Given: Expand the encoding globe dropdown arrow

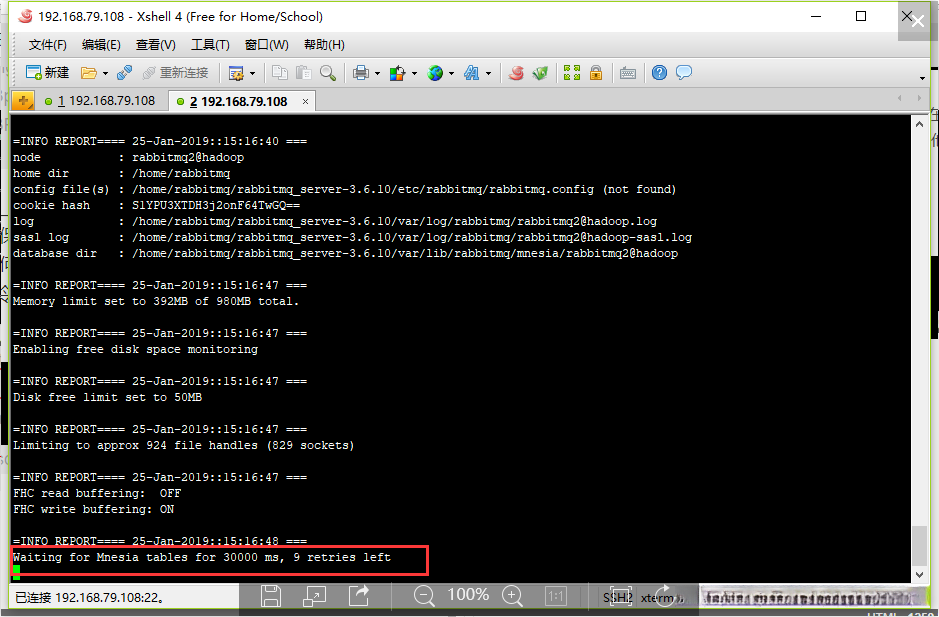Looking at the screenshot, I should point(452,74).
